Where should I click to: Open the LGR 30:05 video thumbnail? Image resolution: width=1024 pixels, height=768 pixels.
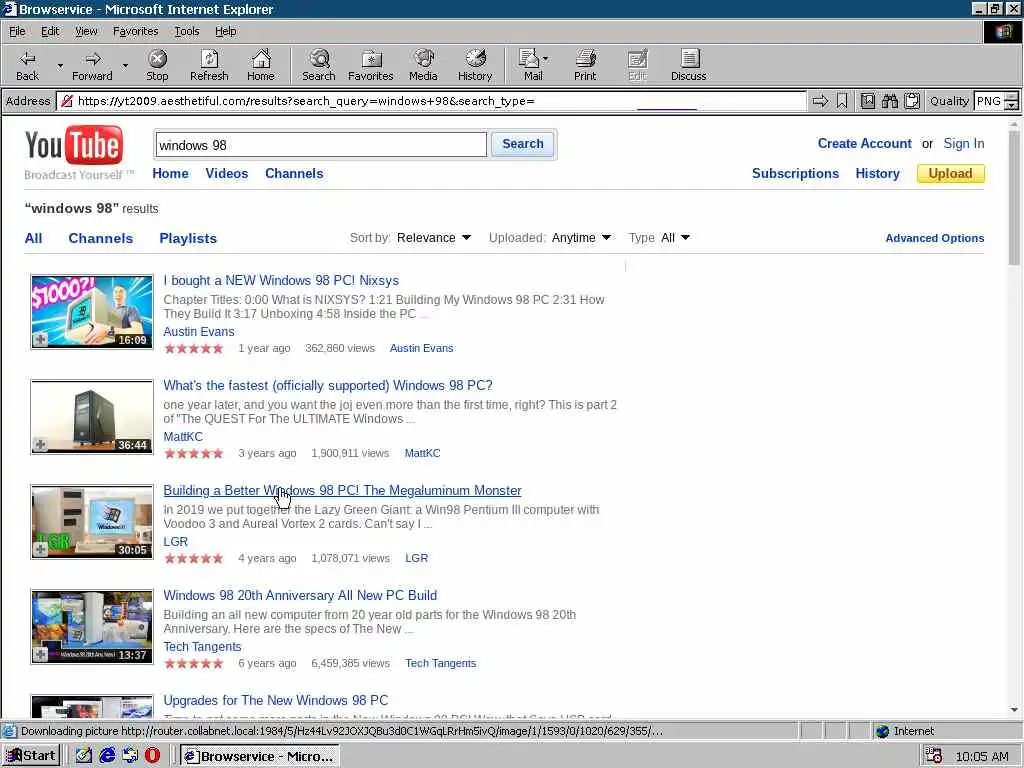coord(92,522)
